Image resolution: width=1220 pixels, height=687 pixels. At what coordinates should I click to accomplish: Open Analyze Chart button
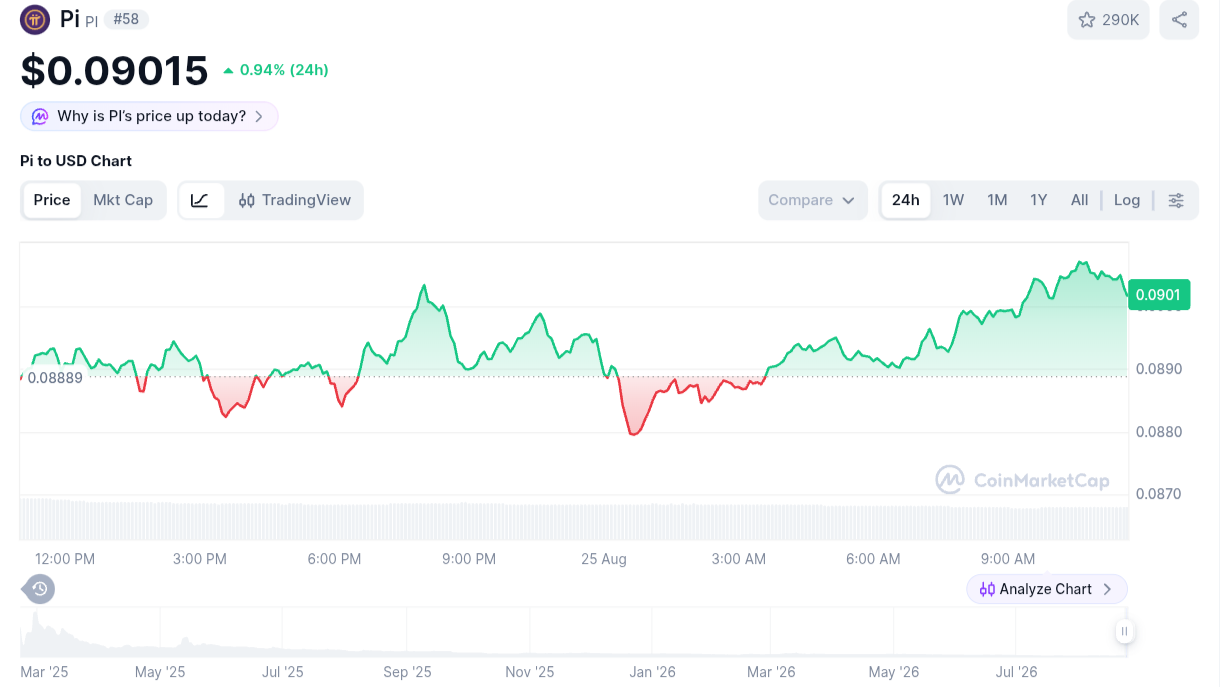coord(1047,589)
